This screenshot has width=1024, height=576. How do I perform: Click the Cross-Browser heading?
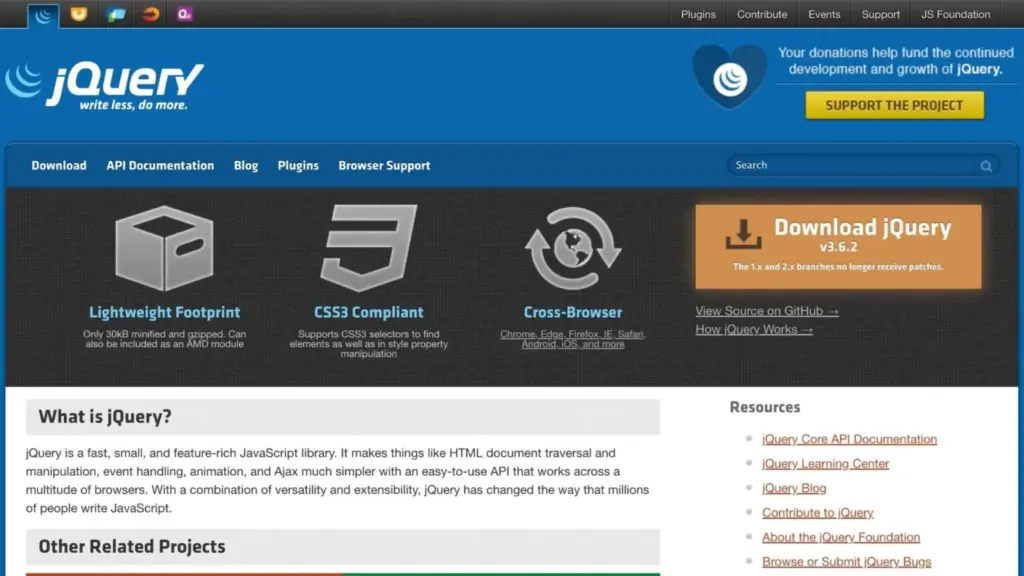click(x=573, y=313)
